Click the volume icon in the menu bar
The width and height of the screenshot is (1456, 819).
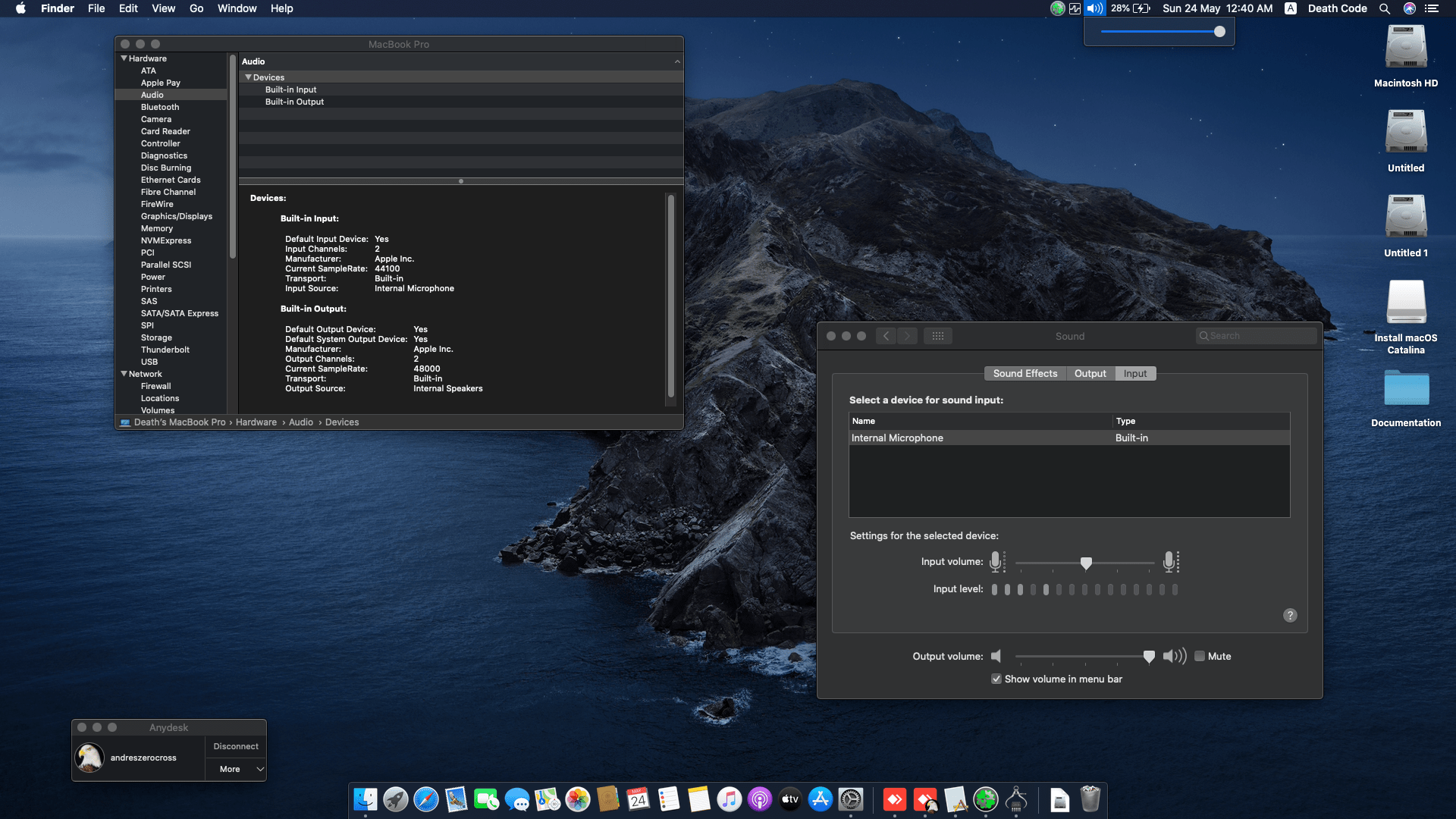tap(1093, 8)
